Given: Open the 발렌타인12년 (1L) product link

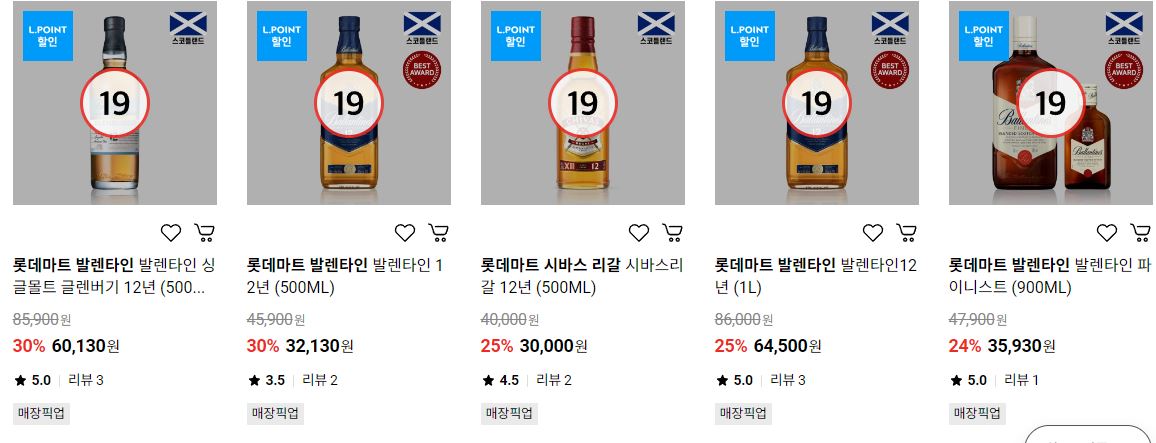Looking at the screenshot, I should (x=816, y=276).
